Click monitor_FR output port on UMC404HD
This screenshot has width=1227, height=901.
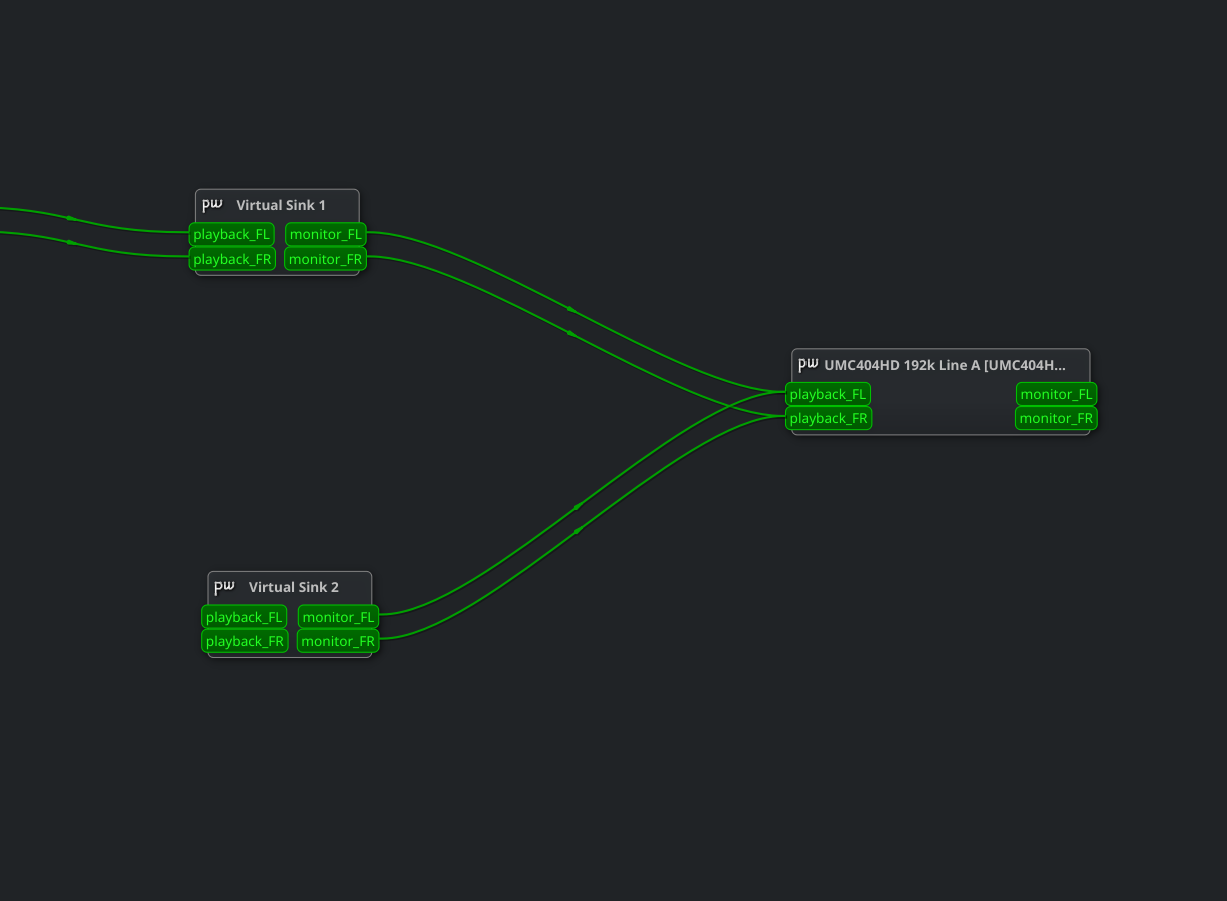pyautogui.click(x=1057, y=418)
